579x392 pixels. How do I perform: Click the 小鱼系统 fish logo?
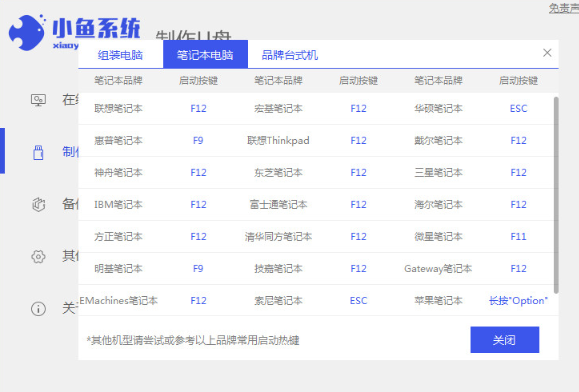click(27, 32)
